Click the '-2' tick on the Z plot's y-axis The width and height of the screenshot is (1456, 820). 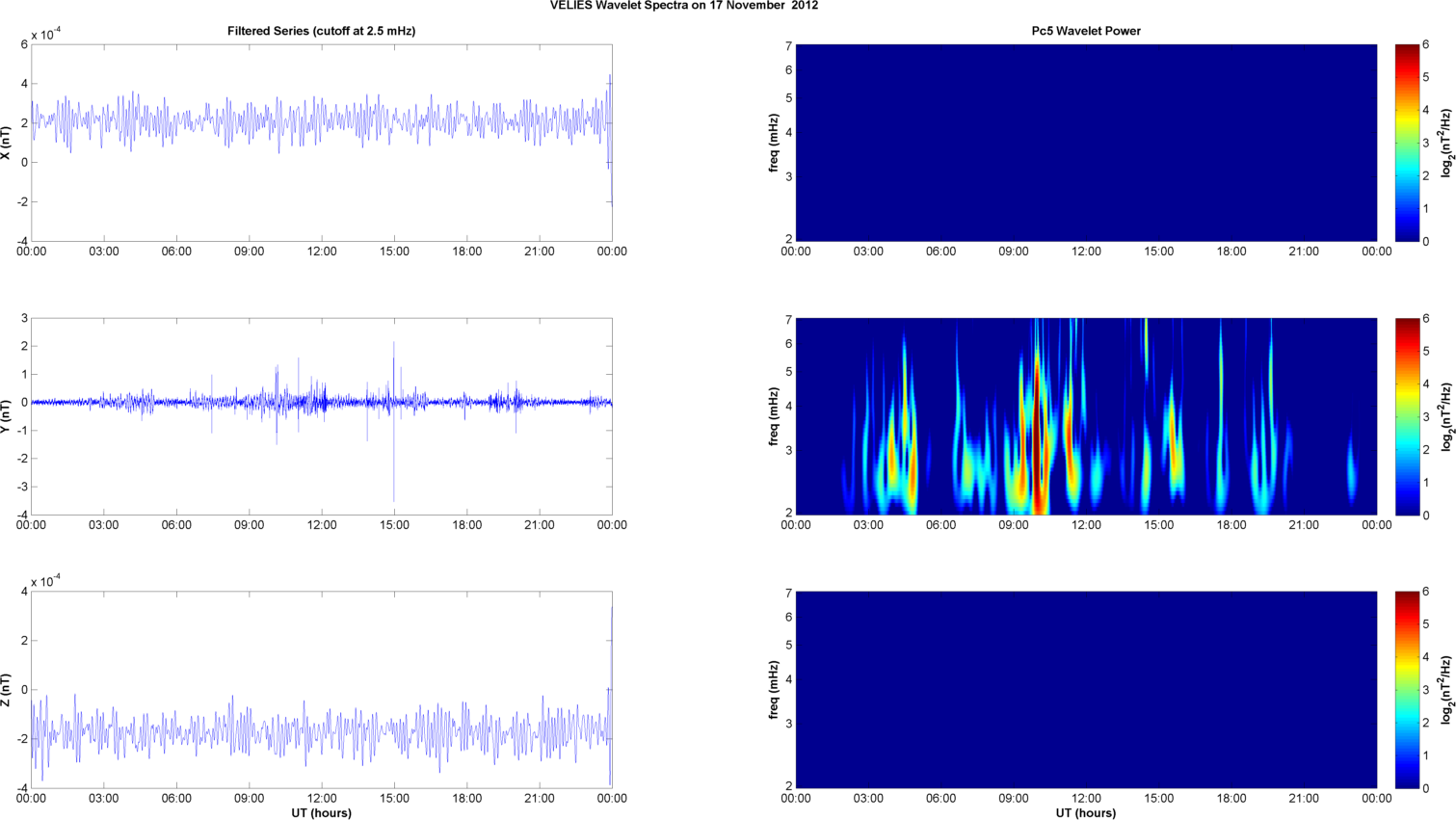(22, 739)
